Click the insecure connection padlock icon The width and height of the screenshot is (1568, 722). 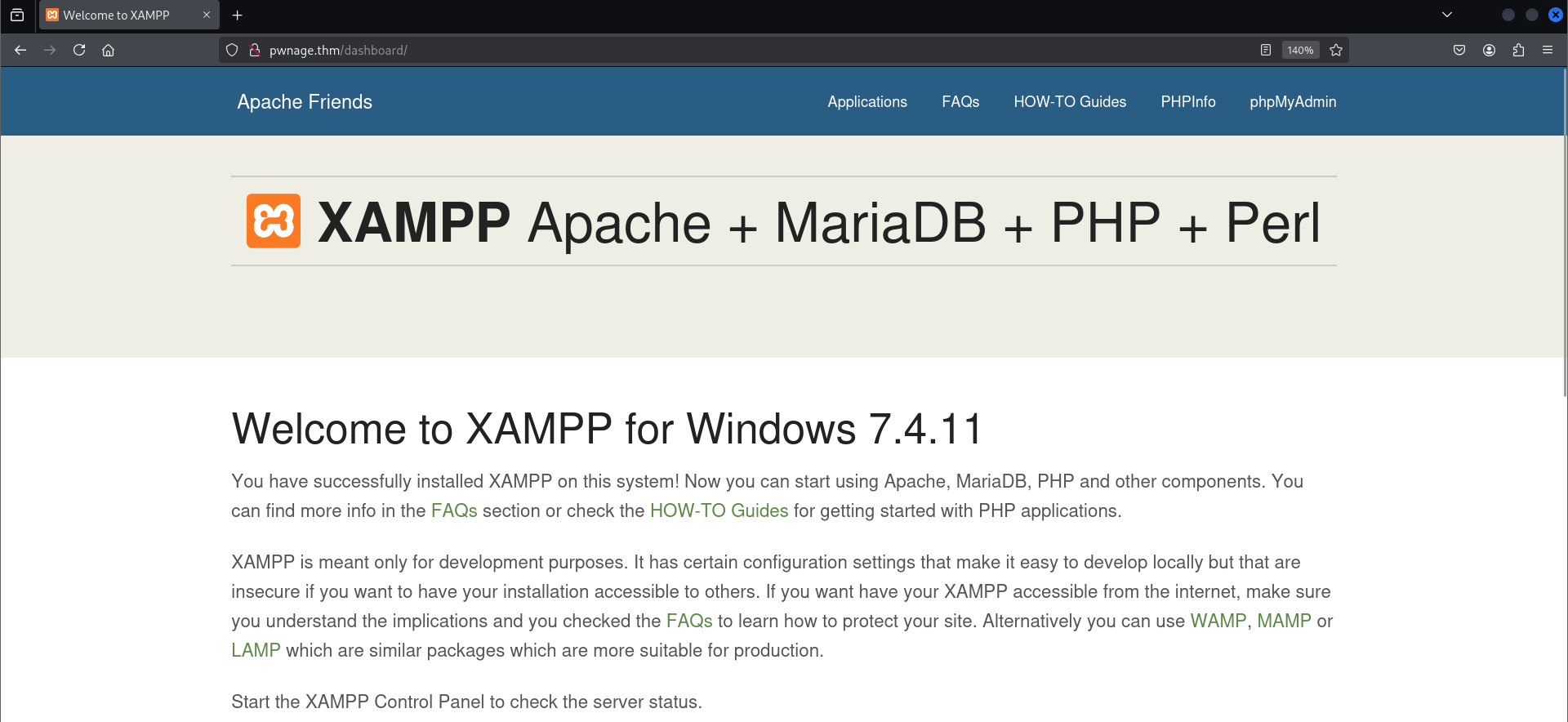[x=255, y=50]
